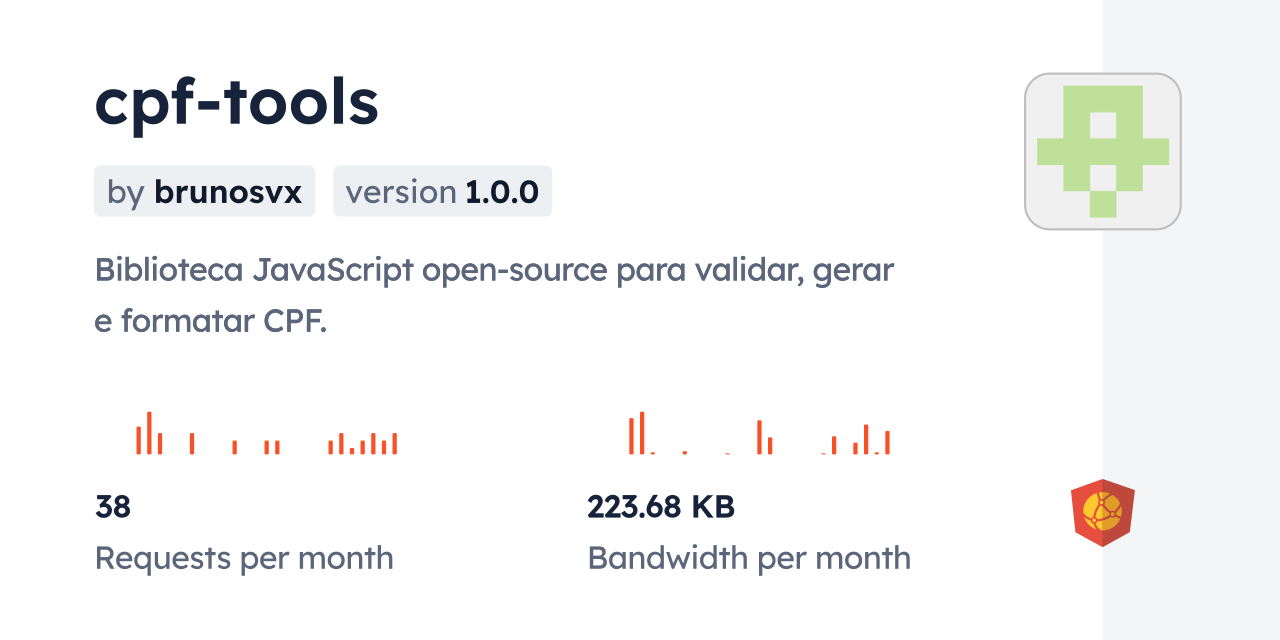Click the gray strip on the right edge

[1191, 320]
